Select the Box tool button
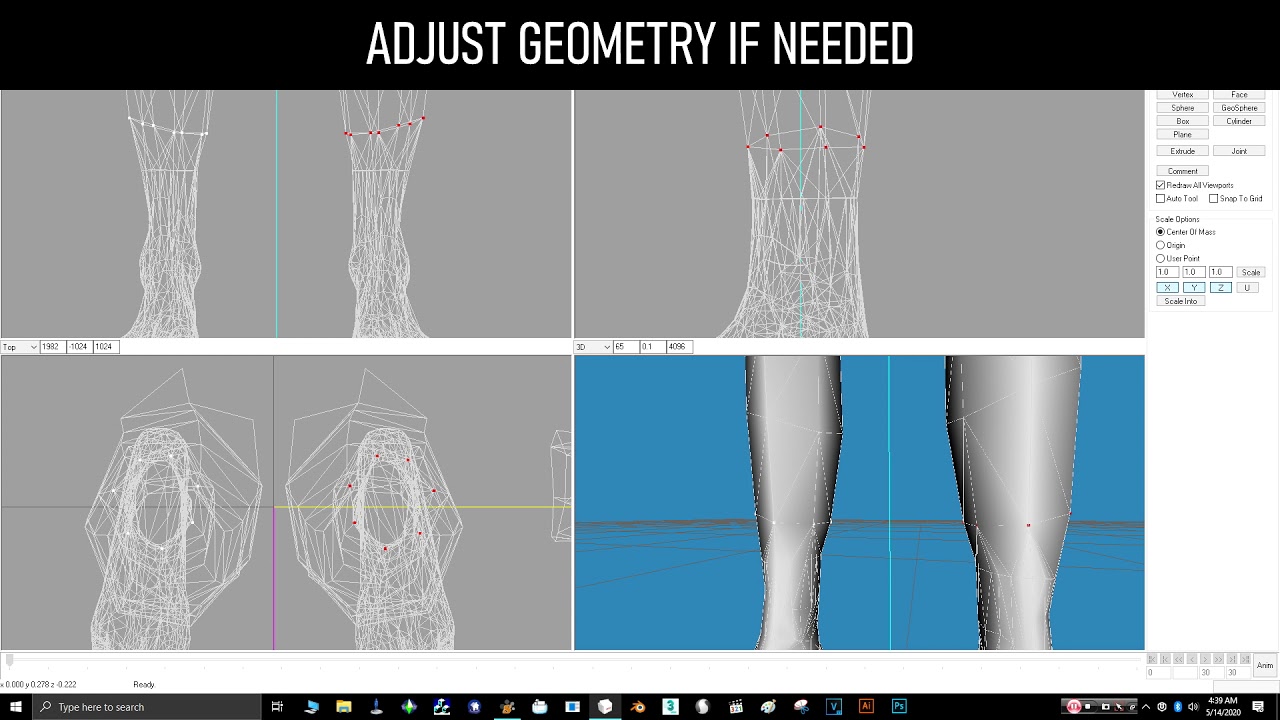 coord(1182,121)
